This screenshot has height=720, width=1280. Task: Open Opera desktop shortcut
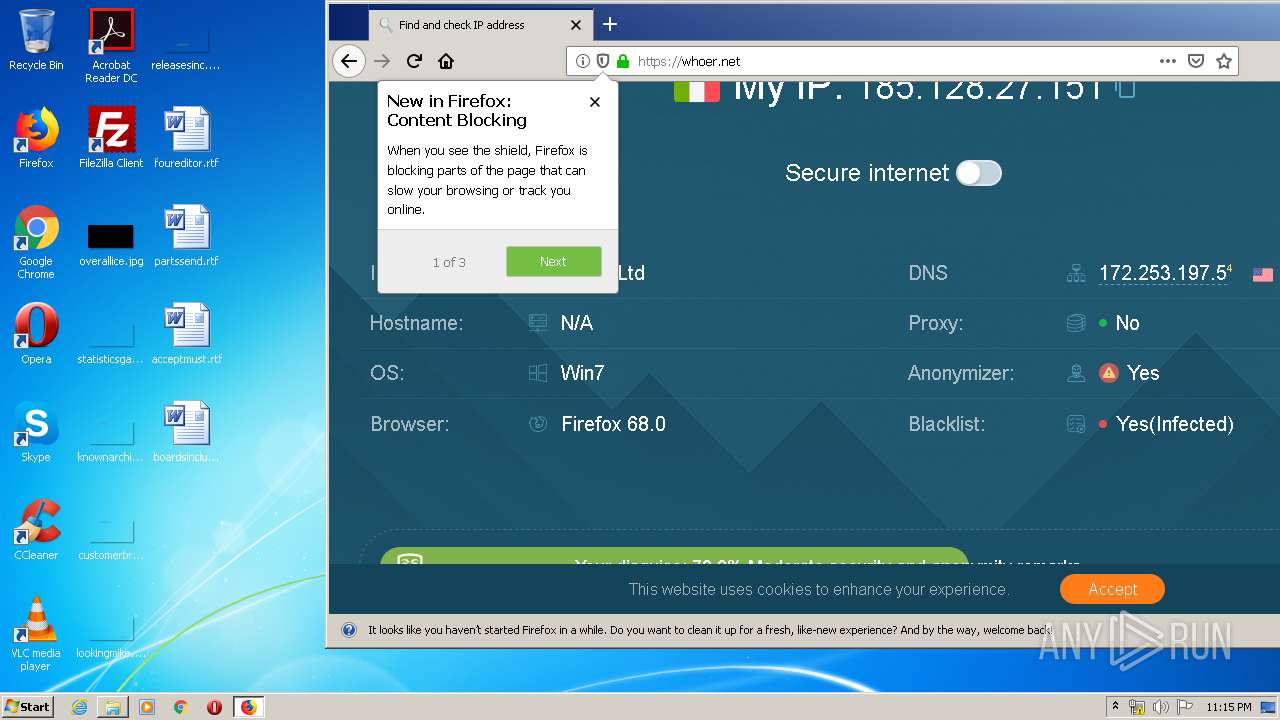tap(36, 334)
